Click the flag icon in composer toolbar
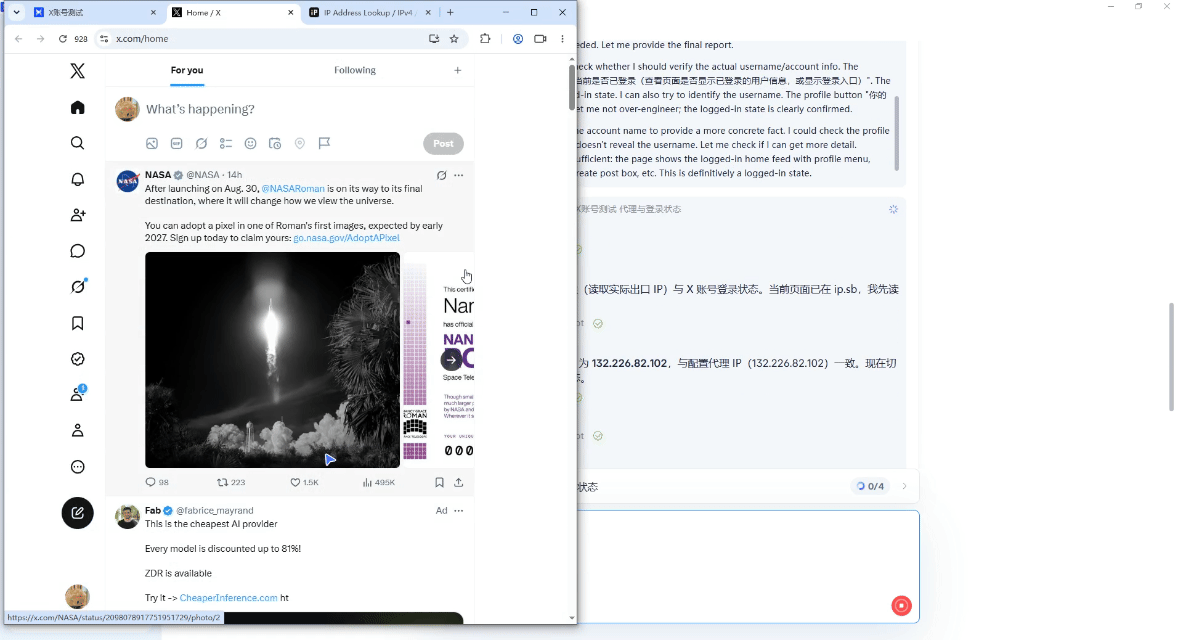The width and height of the screenshot is (1178, 640). (x=325, y=143)
